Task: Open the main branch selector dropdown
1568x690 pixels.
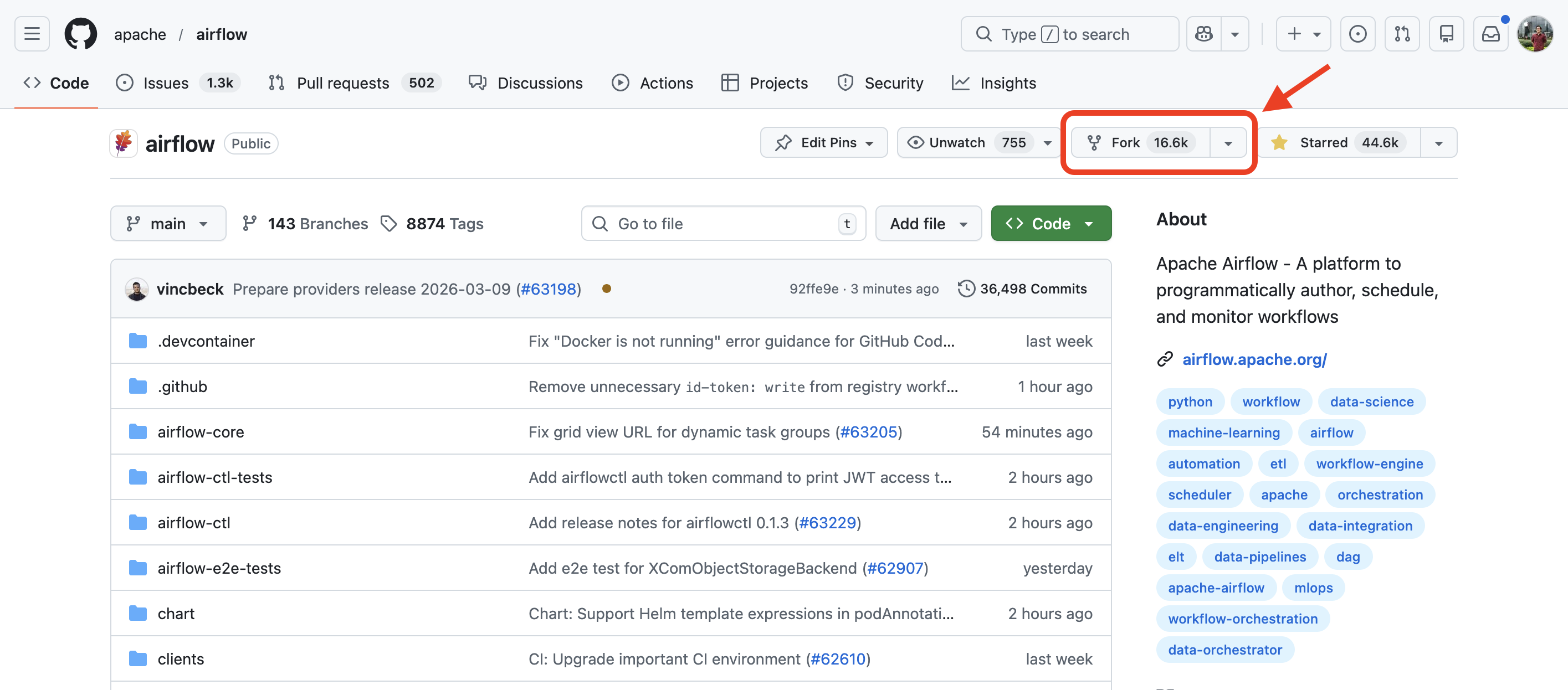Action: [168, 223]
